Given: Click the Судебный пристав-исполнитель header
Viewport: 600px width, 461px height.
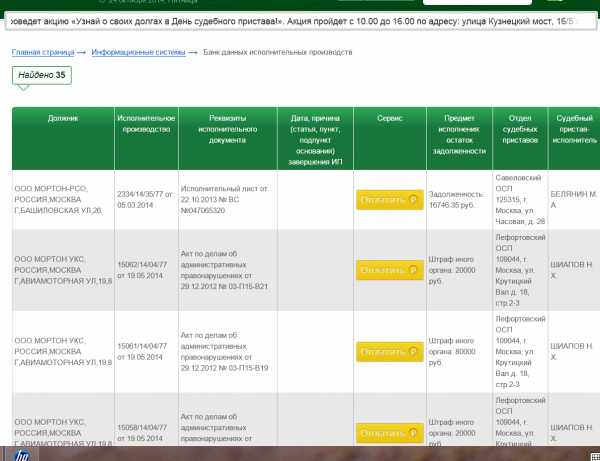Looking at the screenshot, I should click(574, 138).
